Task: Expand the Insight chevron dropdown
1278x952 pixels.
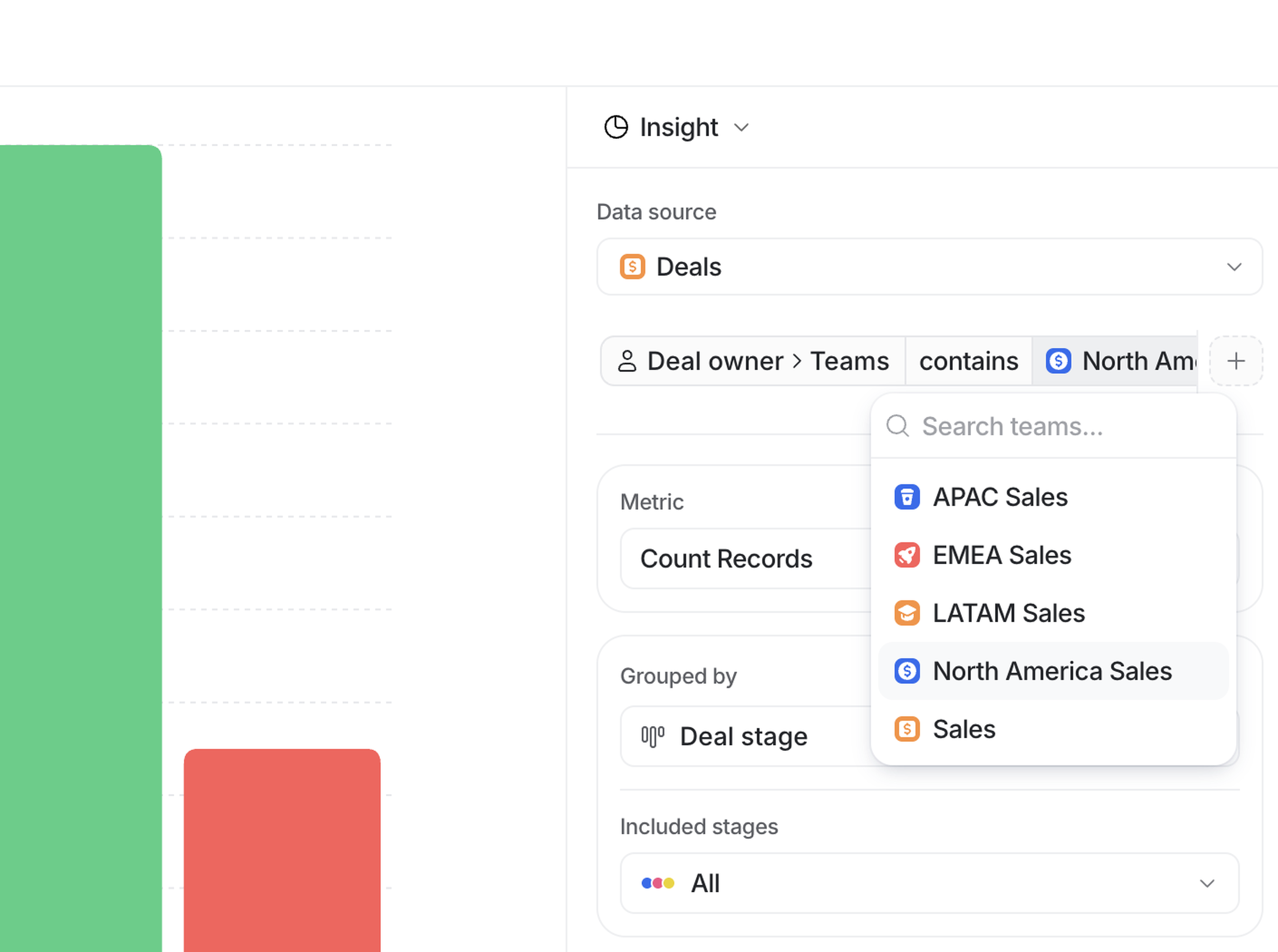Action: click(x=742, y=127)
